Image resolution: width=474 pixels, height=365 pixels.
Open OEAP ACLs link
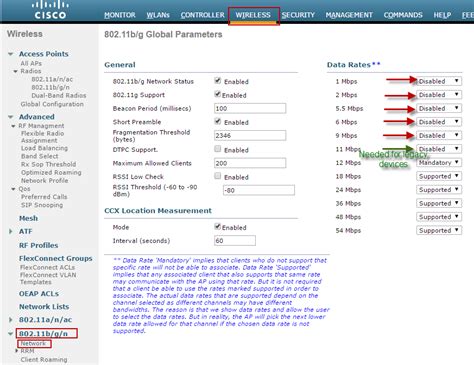pyautogui.click(x=39, y=294)
